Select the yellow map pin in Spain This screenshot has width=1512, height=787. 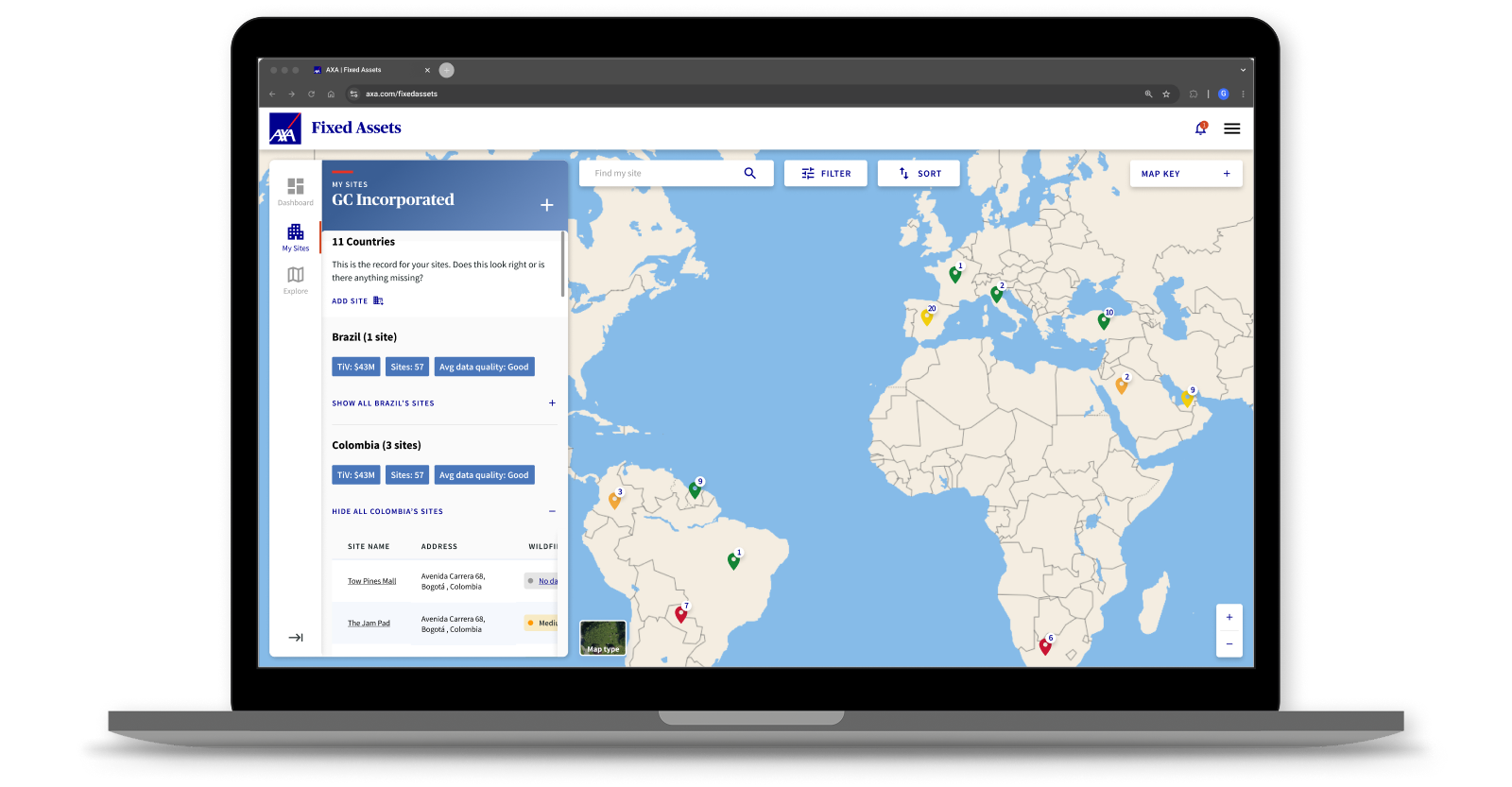[x=927, y=317]
